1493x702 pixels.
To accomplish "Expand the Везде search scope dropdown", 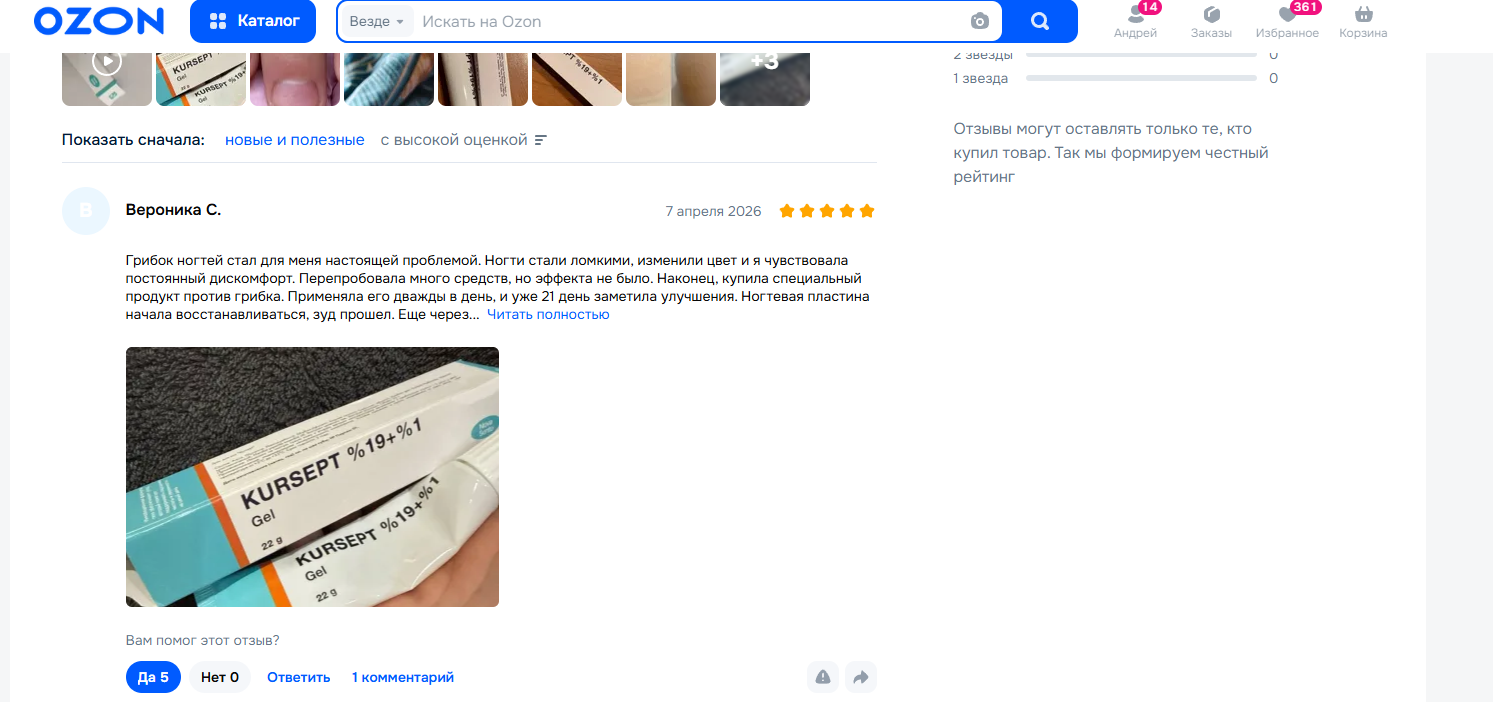I will pyautogui.click(x=377, y=21).
